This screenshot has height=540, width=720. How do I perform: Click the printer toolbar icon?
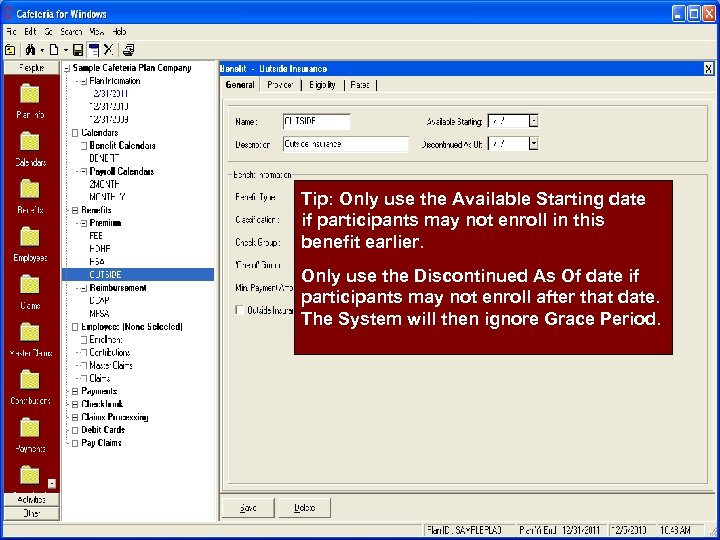(129, 50)
